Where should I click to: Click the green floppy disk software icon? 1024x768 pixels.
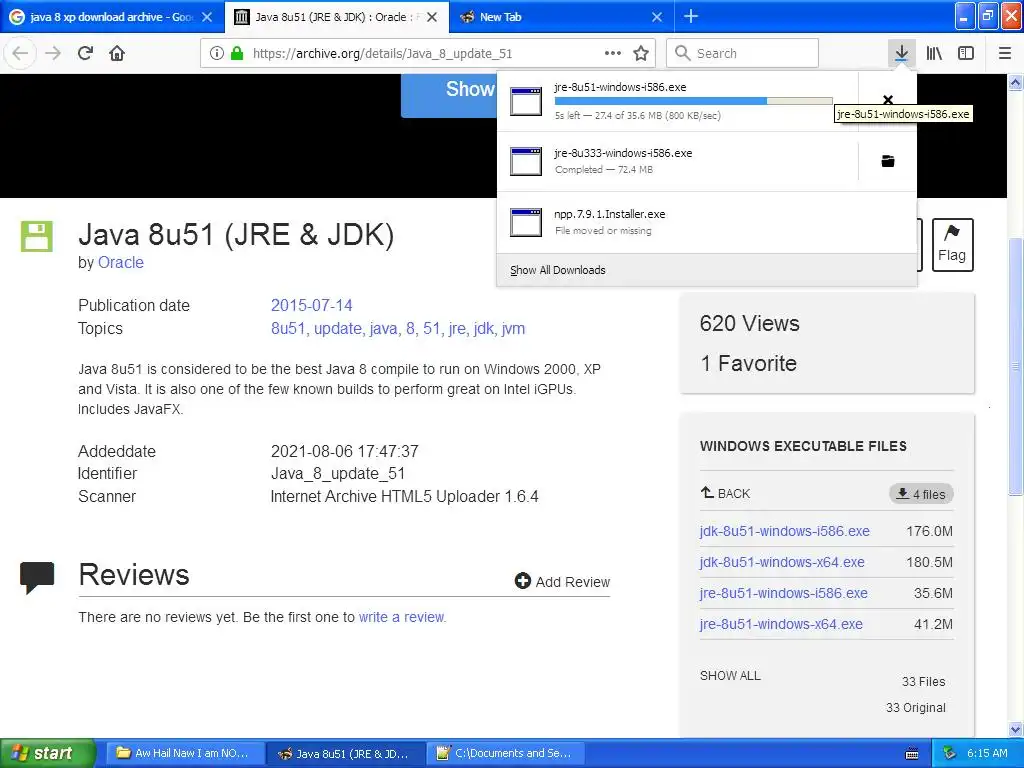pyautogui.click(x=37, y=236)
